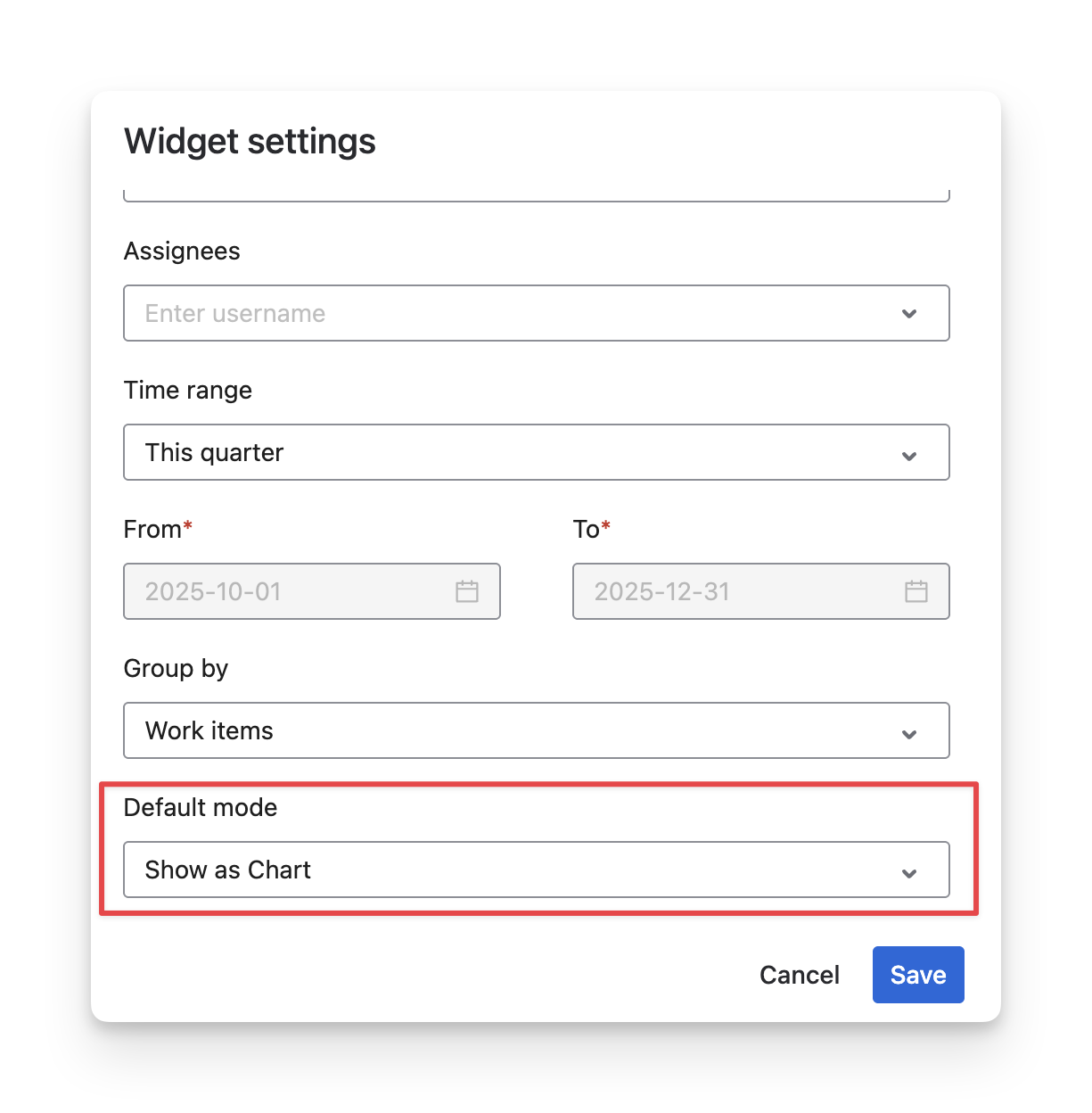Click the Assignees field label
The image size is (1092, 1113).
click(x=182, y=251)
